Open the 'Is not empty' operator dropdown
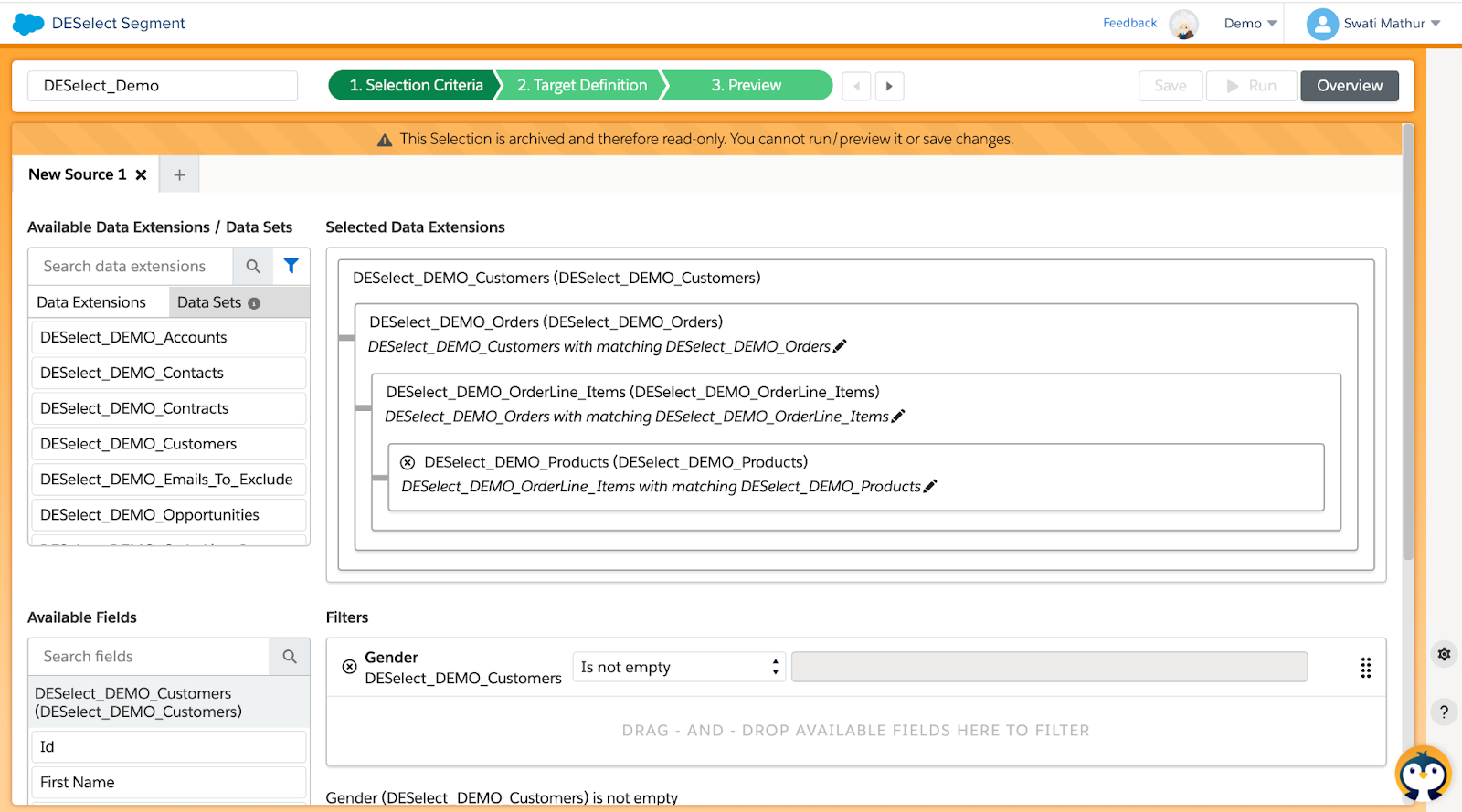Image resolution: width=1462 pixels, height=812 pixels. click(679, 667)
